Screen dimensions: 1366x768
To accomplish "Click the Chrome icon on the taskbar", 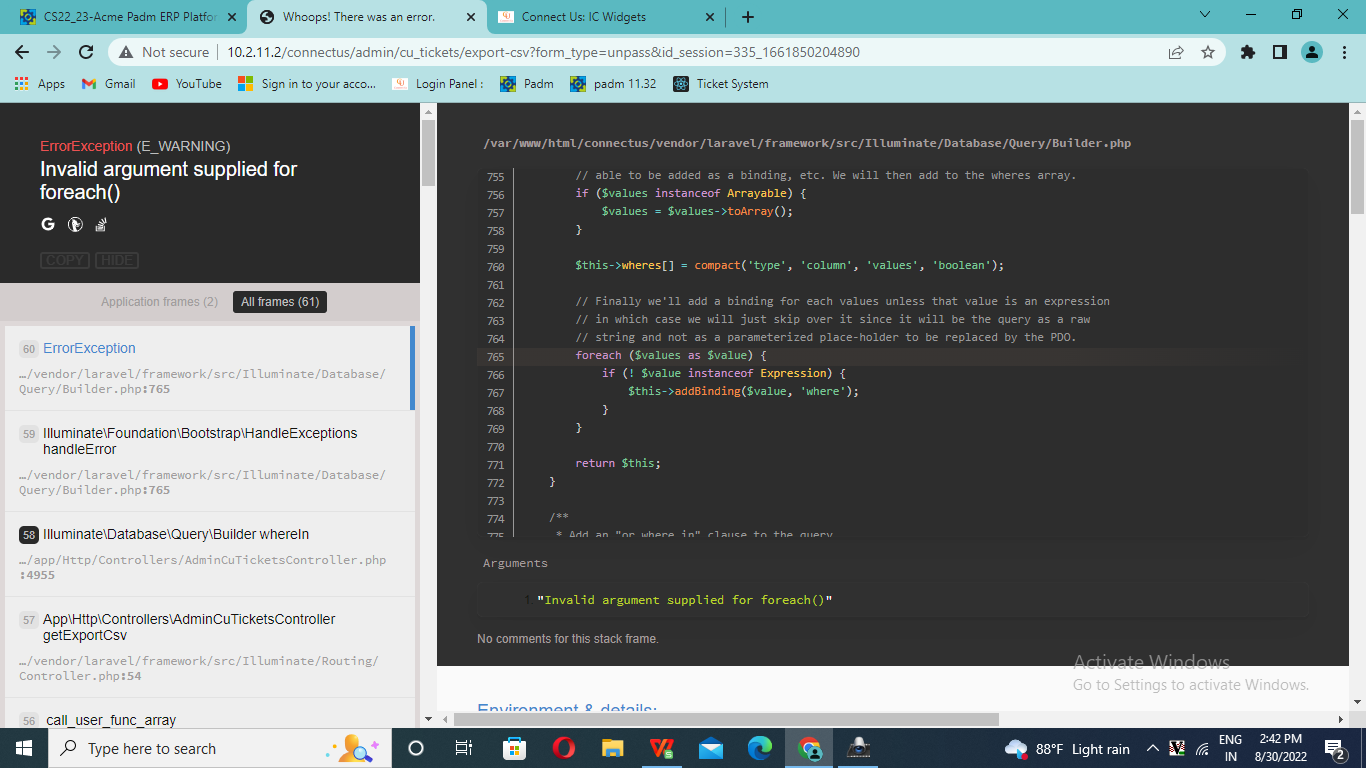I will [x=809, y=748].
